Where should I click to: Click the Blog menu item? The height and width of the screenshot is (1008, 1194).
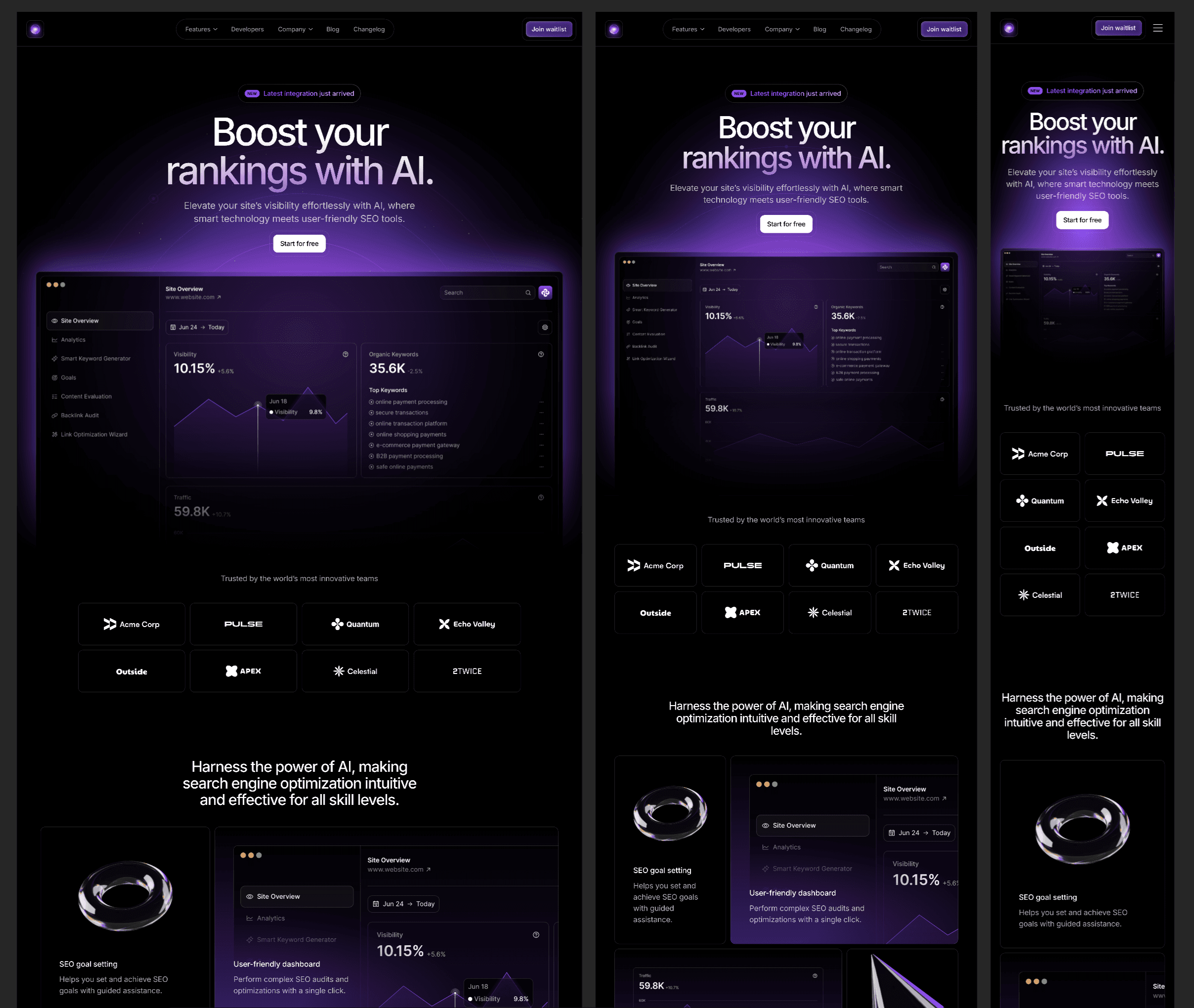[332, 29]
